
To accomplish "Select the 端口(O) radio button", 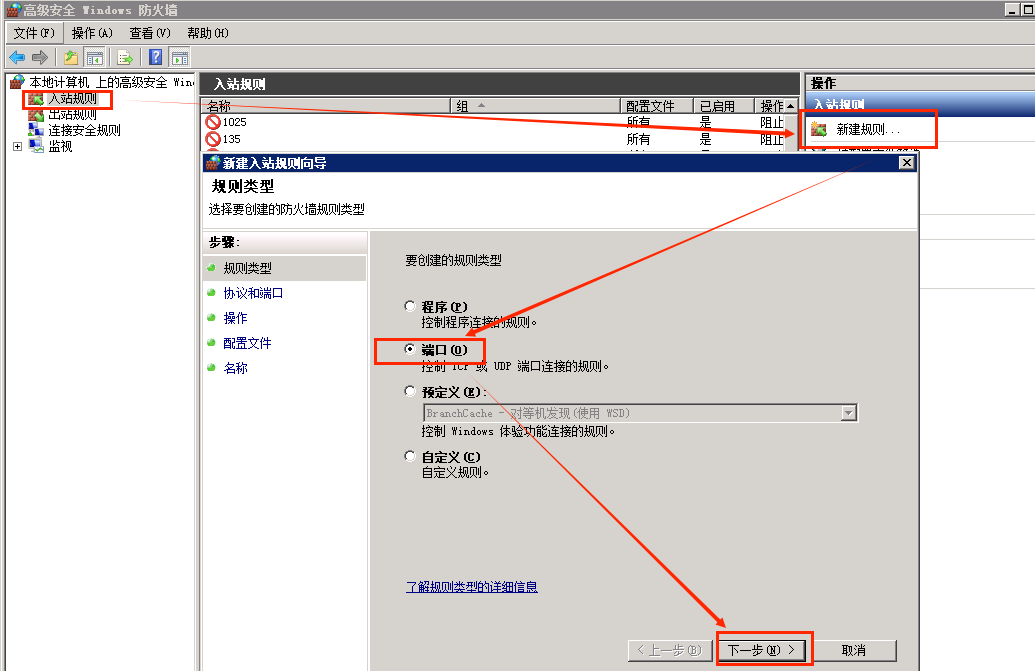I will pyautogui.click(x=410, y=350).
